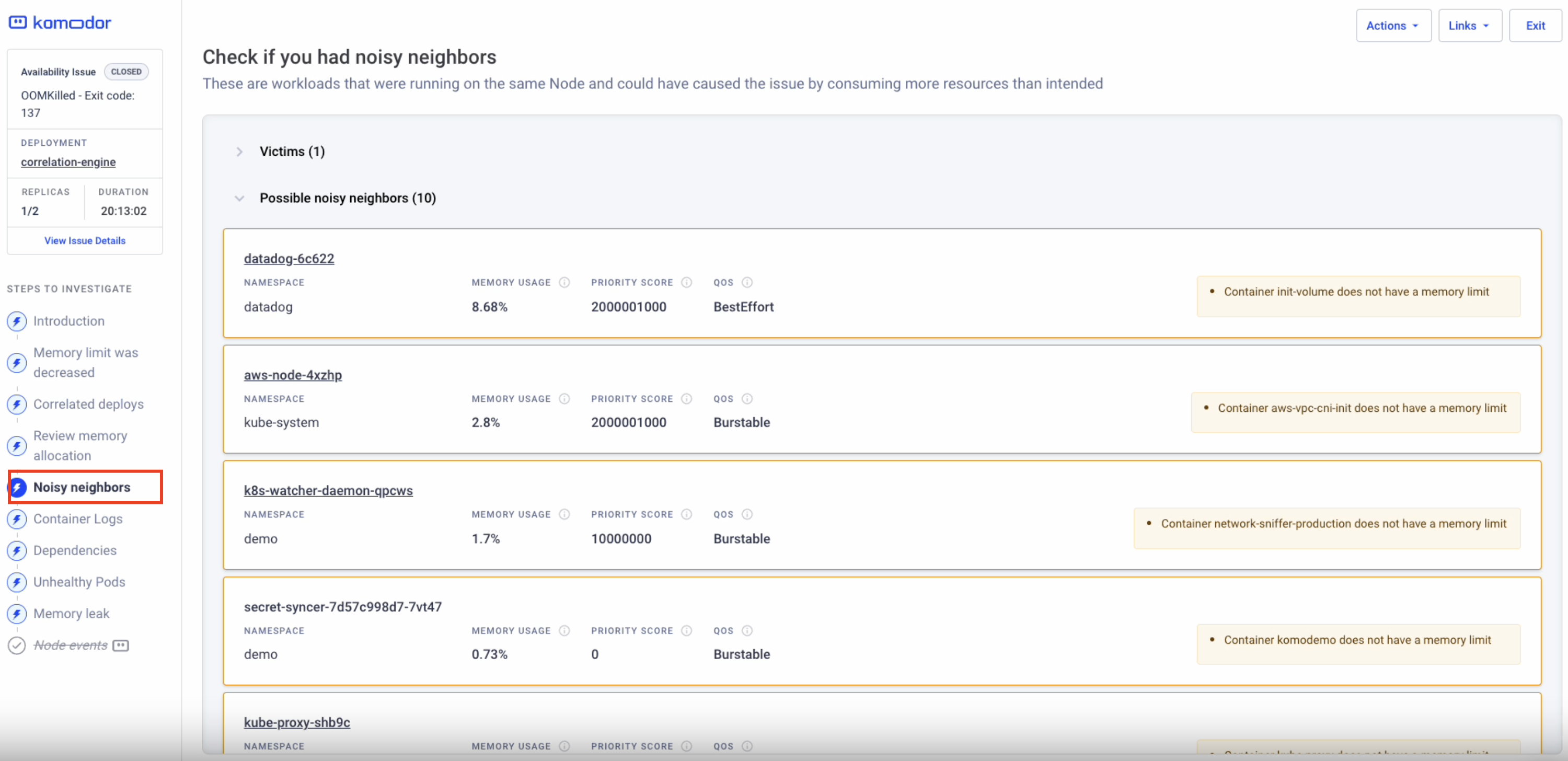
Task: Click Komodor bot icon after Node events
Action: 121,645
